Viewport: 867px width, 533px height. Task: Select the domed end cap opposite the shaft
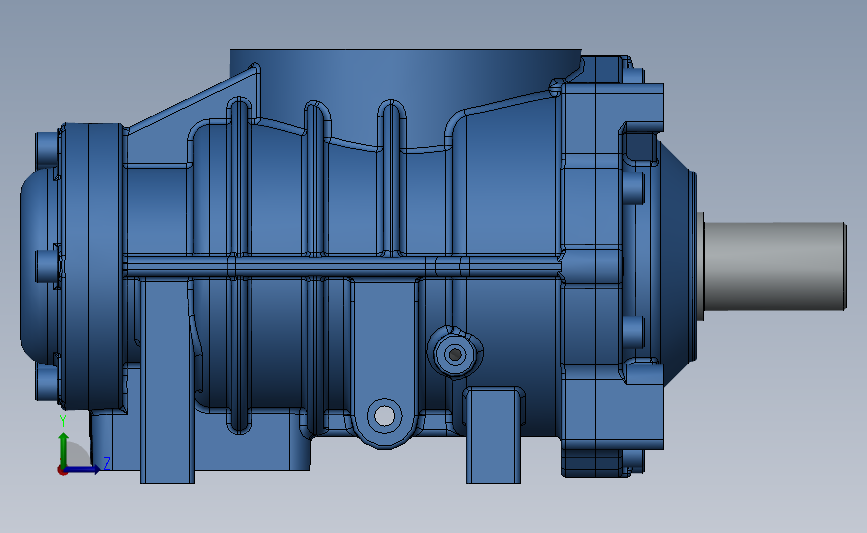coord(39,265)
